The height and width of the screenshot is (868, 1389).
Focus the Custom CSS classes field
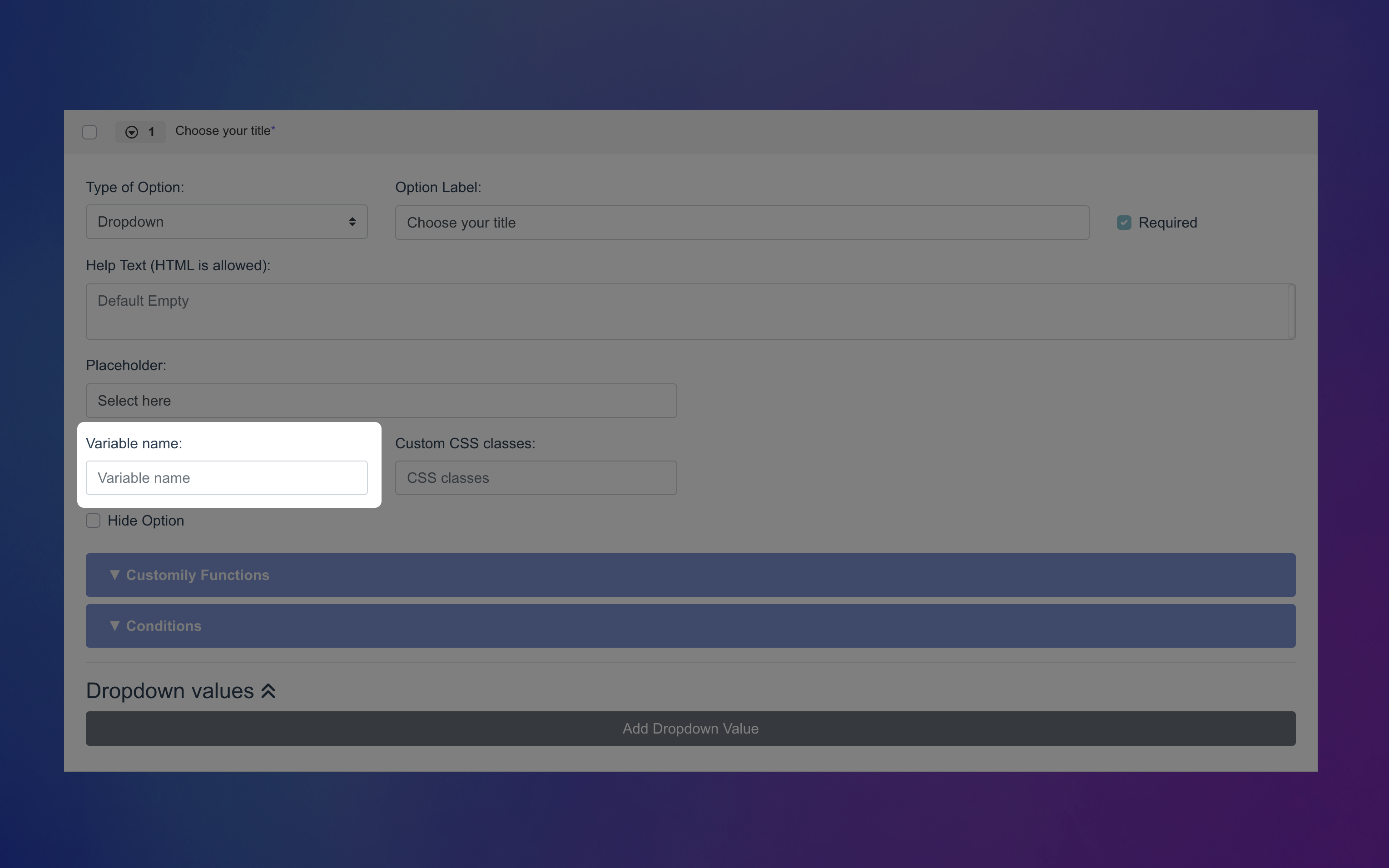pyautogui.click(x=535, y=477)
